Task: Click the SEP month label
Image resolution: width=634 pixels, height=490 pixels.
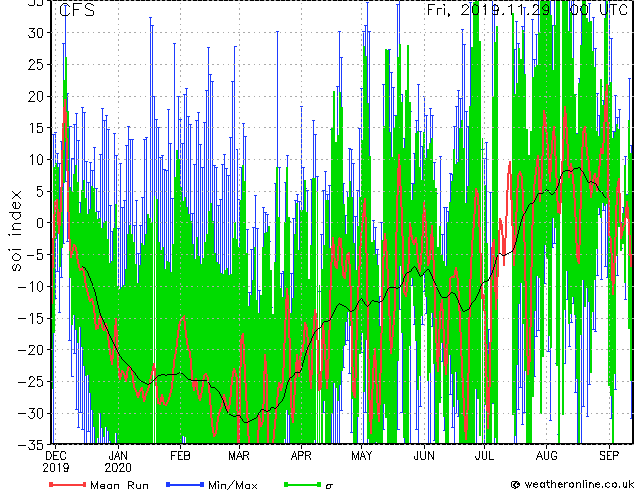Action: [x=609, y=456]
